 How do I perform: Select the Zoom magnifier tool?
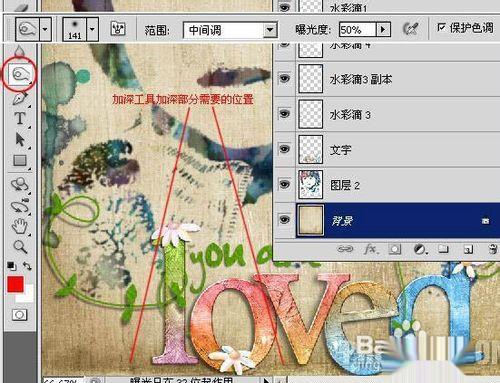point(19,247)
